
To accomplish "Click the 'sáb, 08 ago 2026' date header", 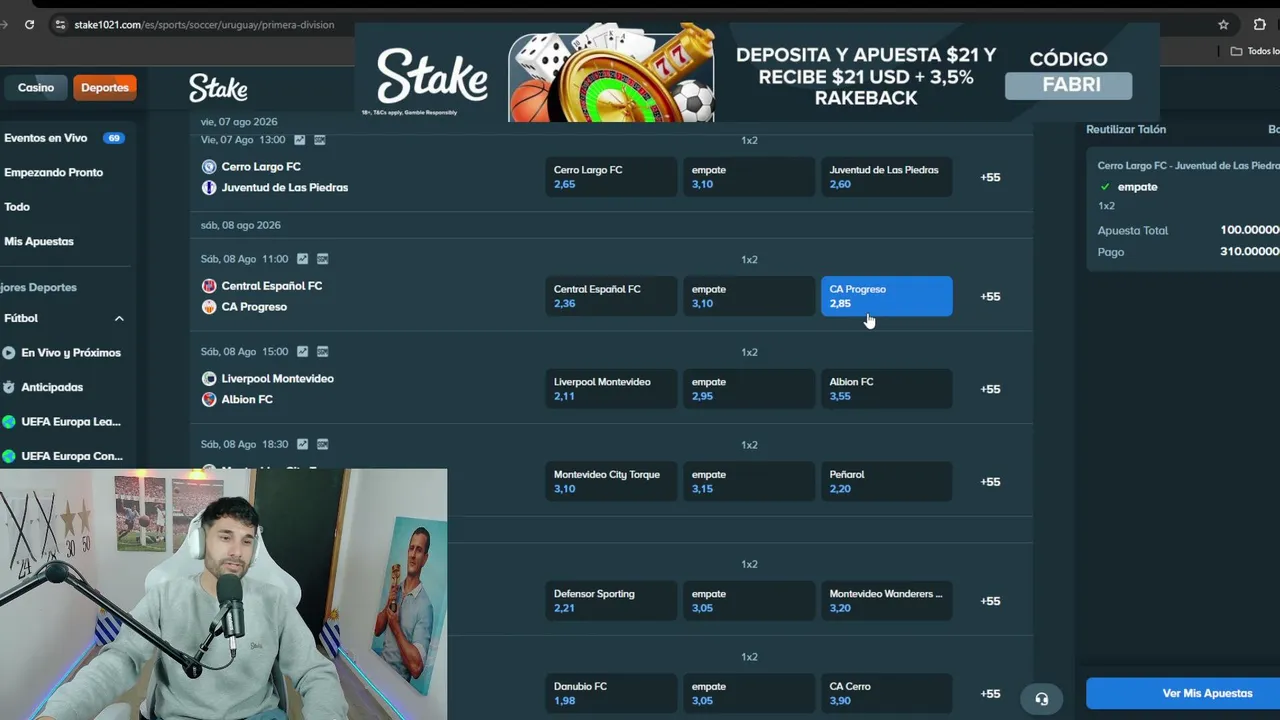I will click(x=240, y=225).
